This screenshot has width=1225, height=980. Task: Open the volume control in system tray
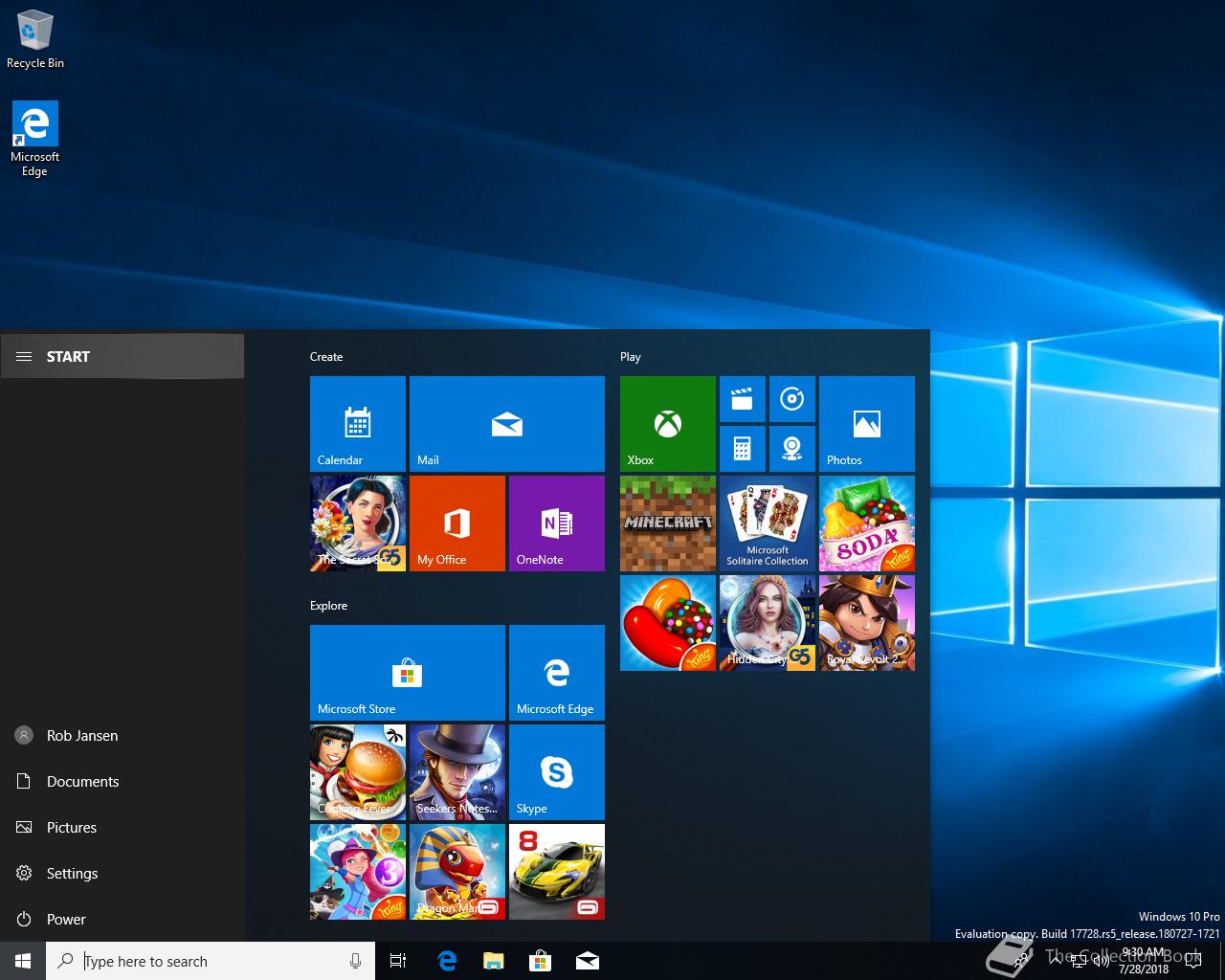(x=1102, y=961)
